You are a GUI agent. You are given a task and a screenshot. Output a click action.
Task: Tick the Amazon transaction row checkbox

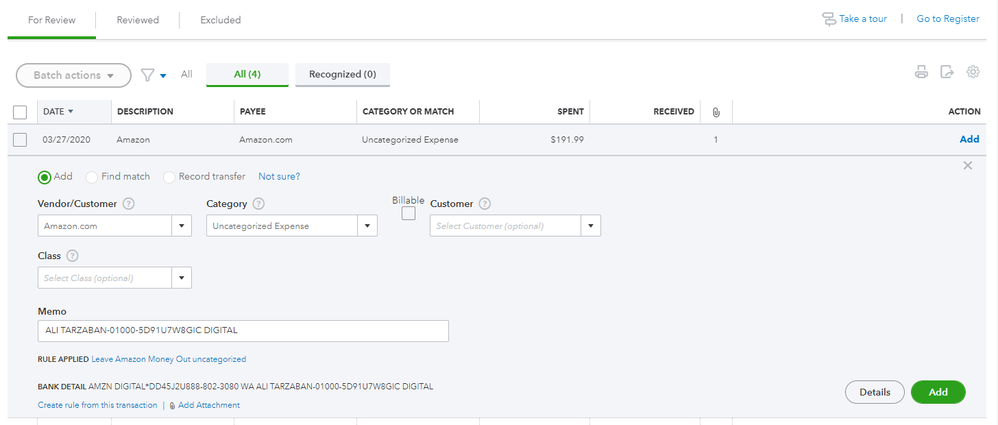point(20,140)
